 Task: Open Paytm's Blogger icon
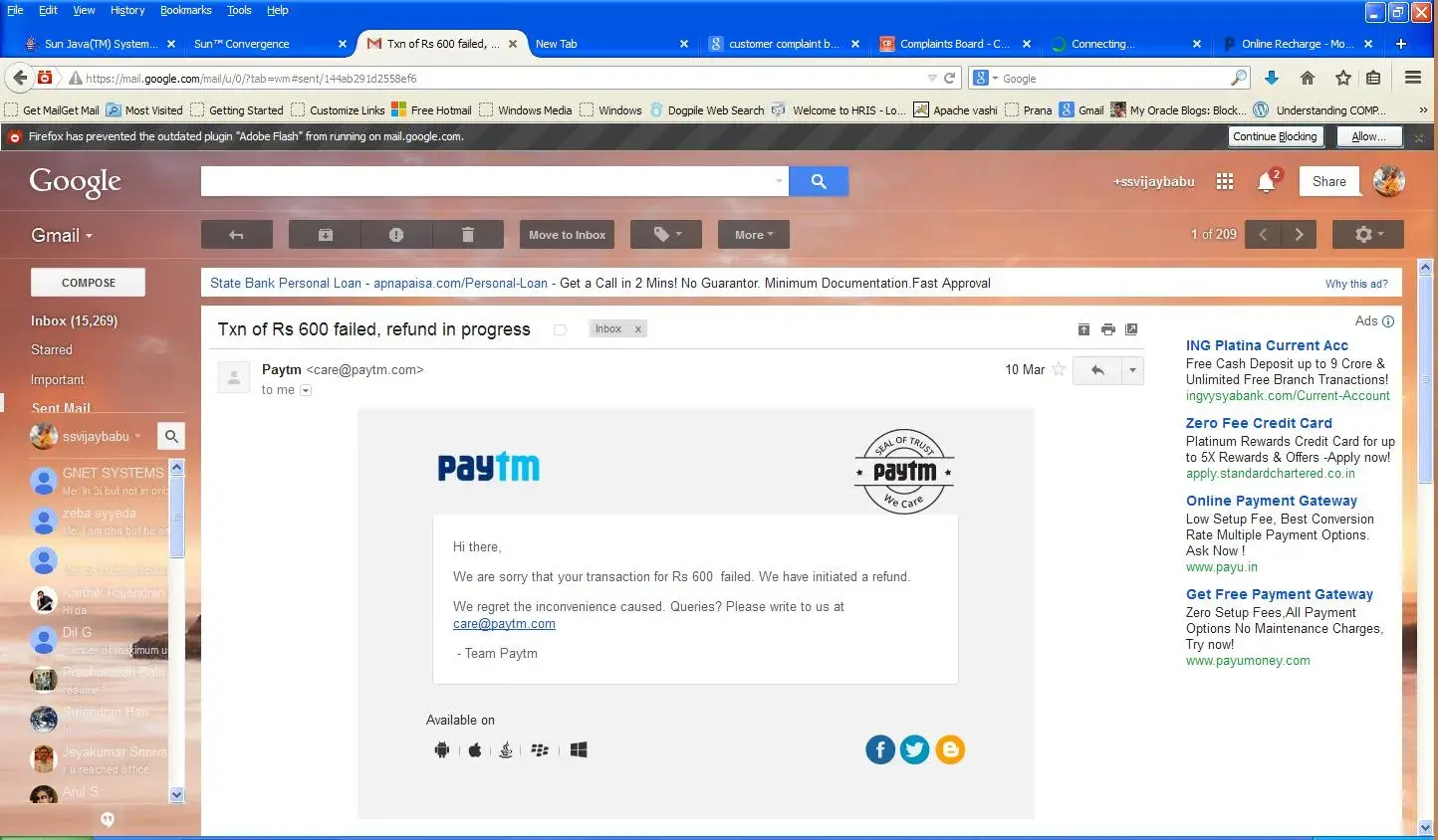[x=950, y=749]
